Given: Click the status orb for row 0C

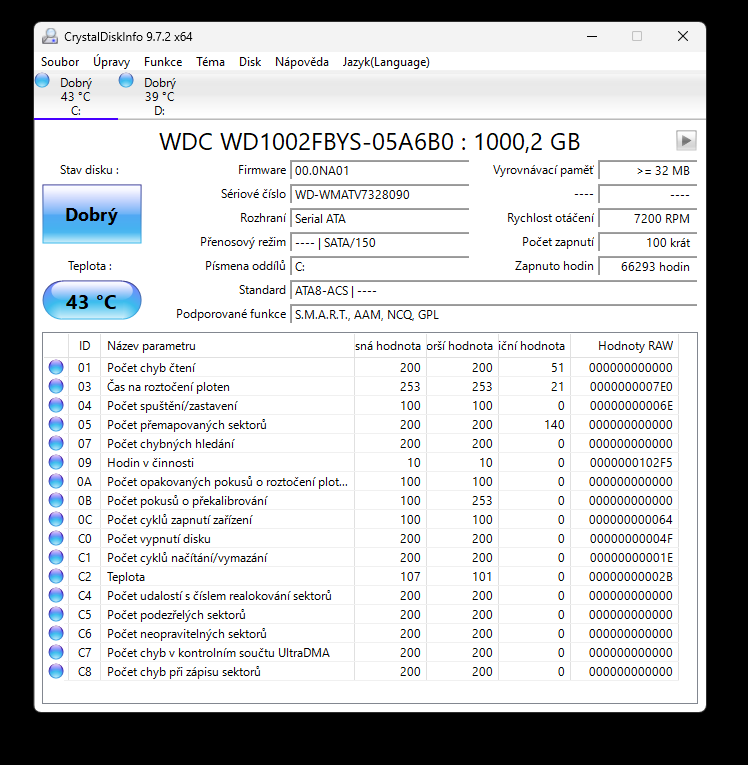Looking at the screenshot, I should point(56,519).
